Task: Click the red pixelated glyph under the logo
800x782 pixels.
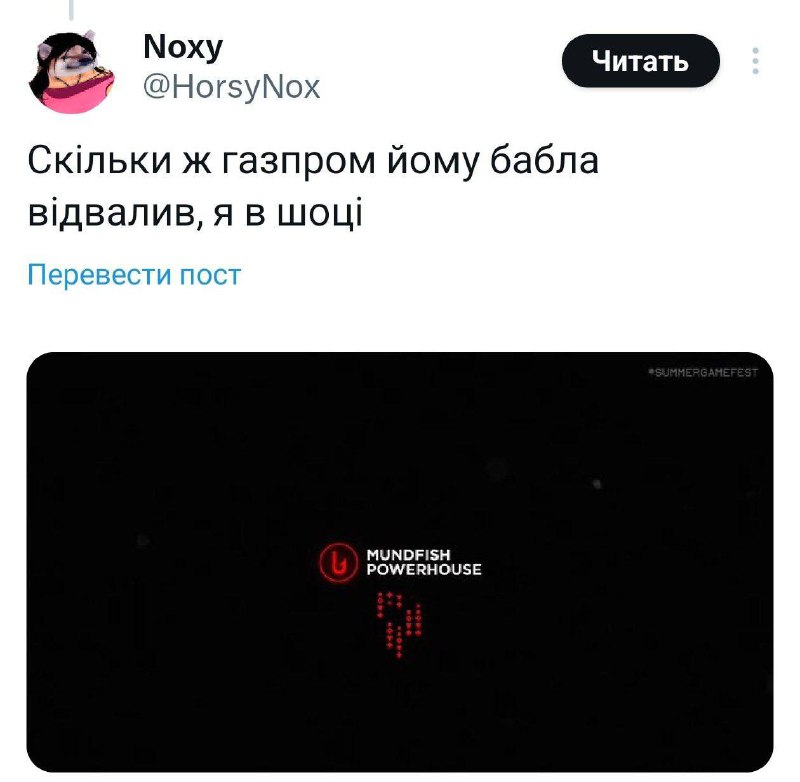Action: click(399, 625)
